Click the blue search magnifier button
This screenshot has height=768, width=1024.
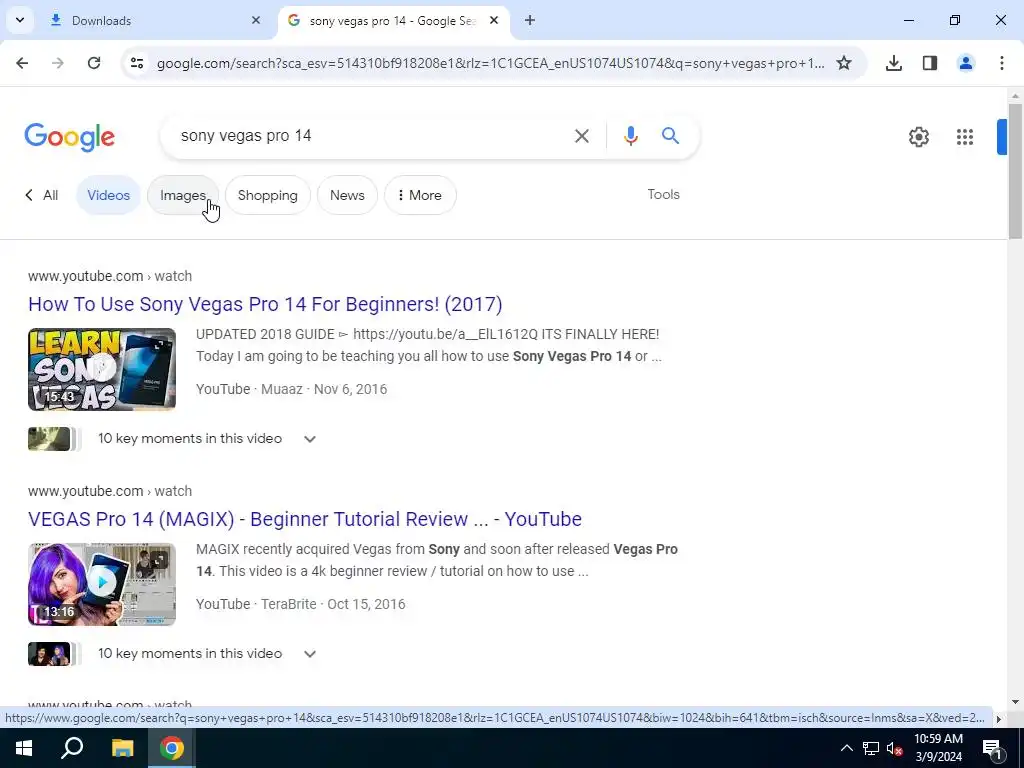[670, 136]
